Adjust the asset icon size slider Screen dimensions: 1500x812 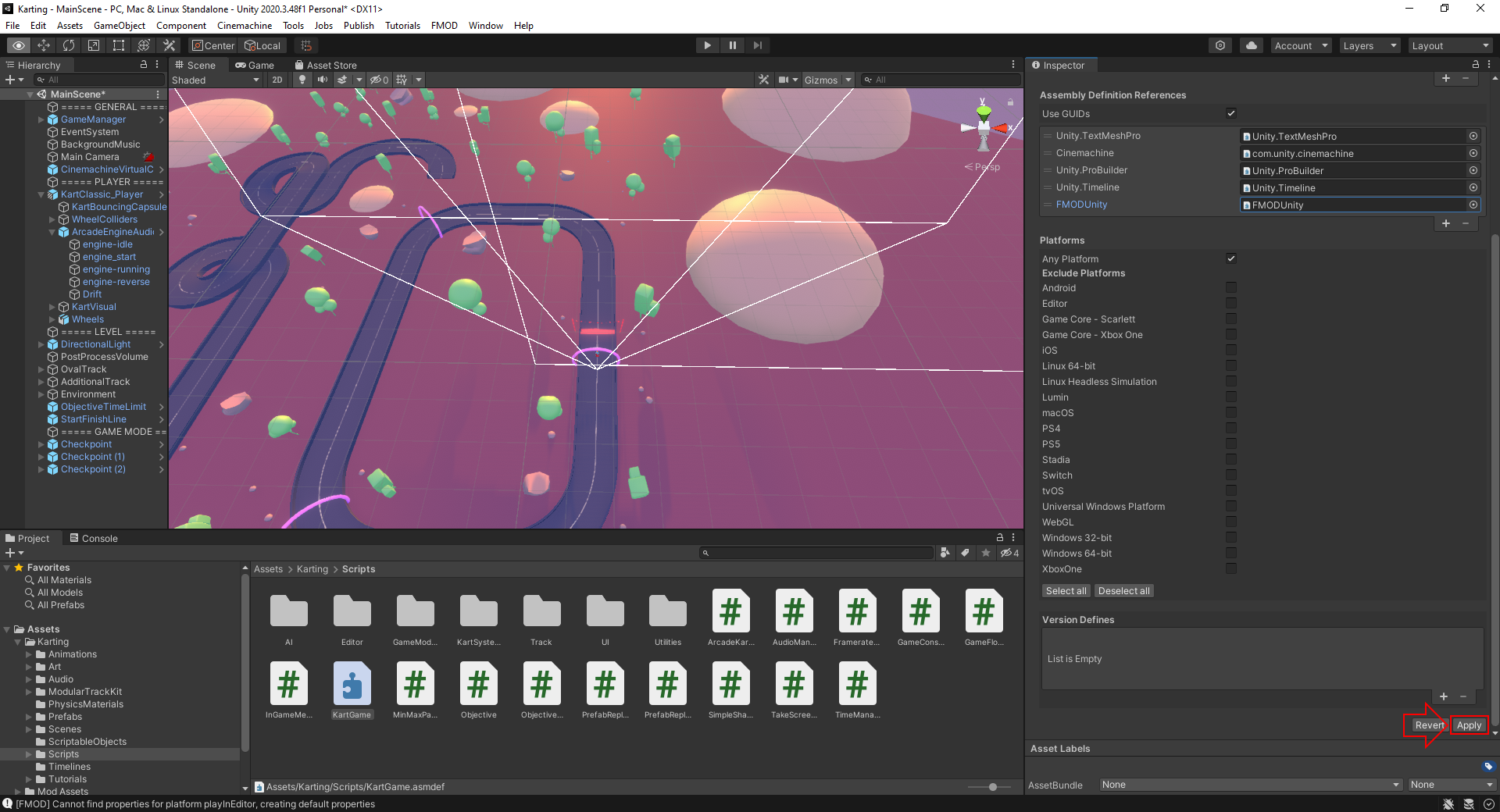tap(992, 787)
